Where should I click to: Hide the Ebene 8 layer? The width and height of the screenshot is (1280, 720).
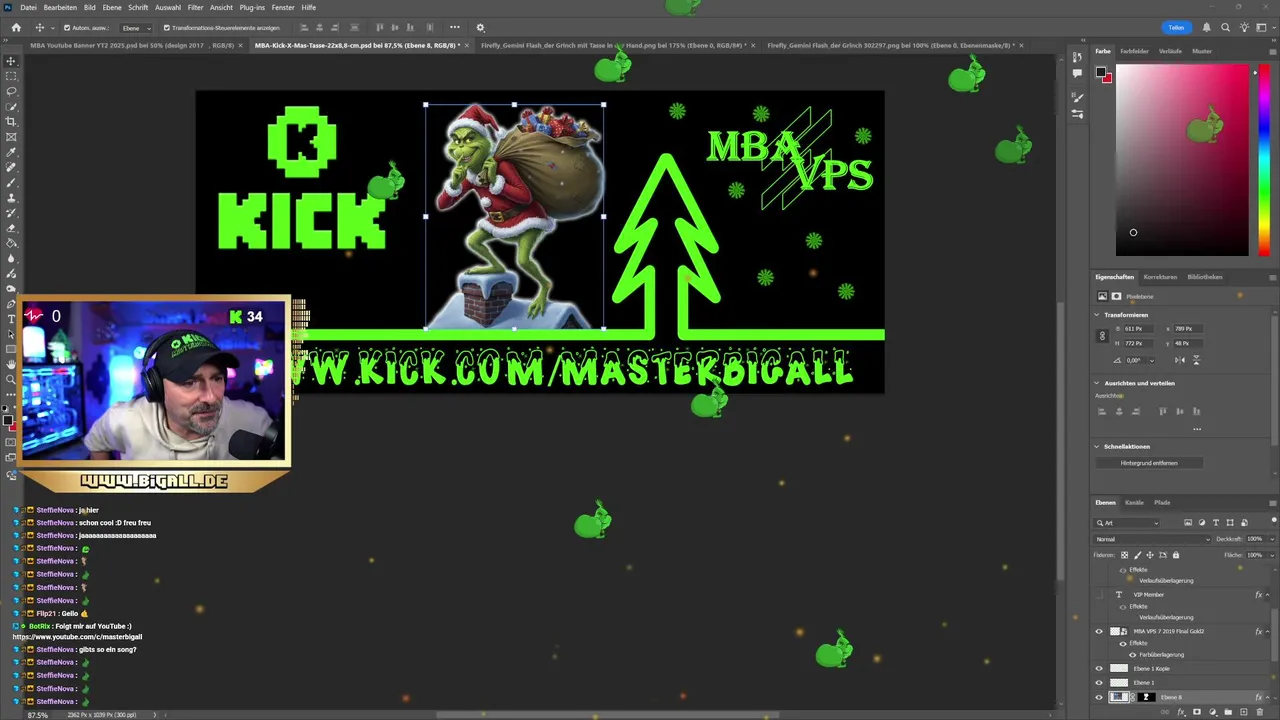[1099, 697]
